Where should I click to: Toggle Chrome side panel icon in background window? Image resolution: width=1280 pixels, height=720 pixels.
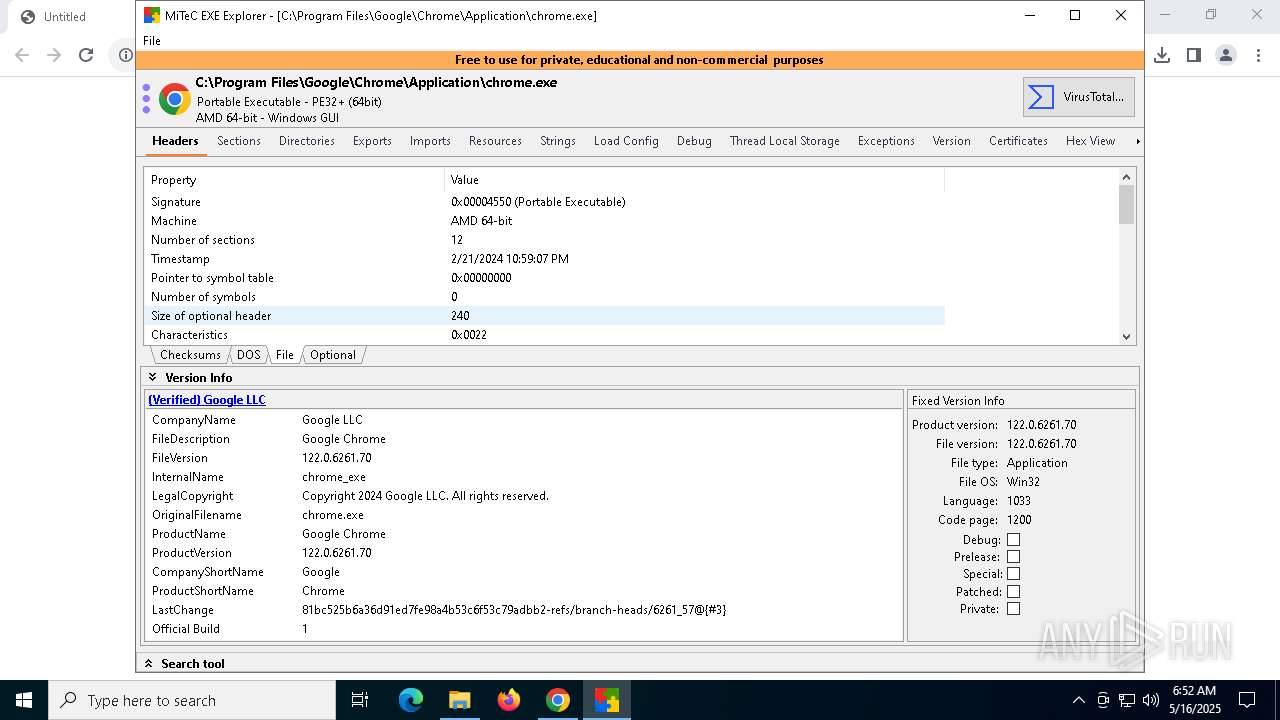(x=1194, y=55)
